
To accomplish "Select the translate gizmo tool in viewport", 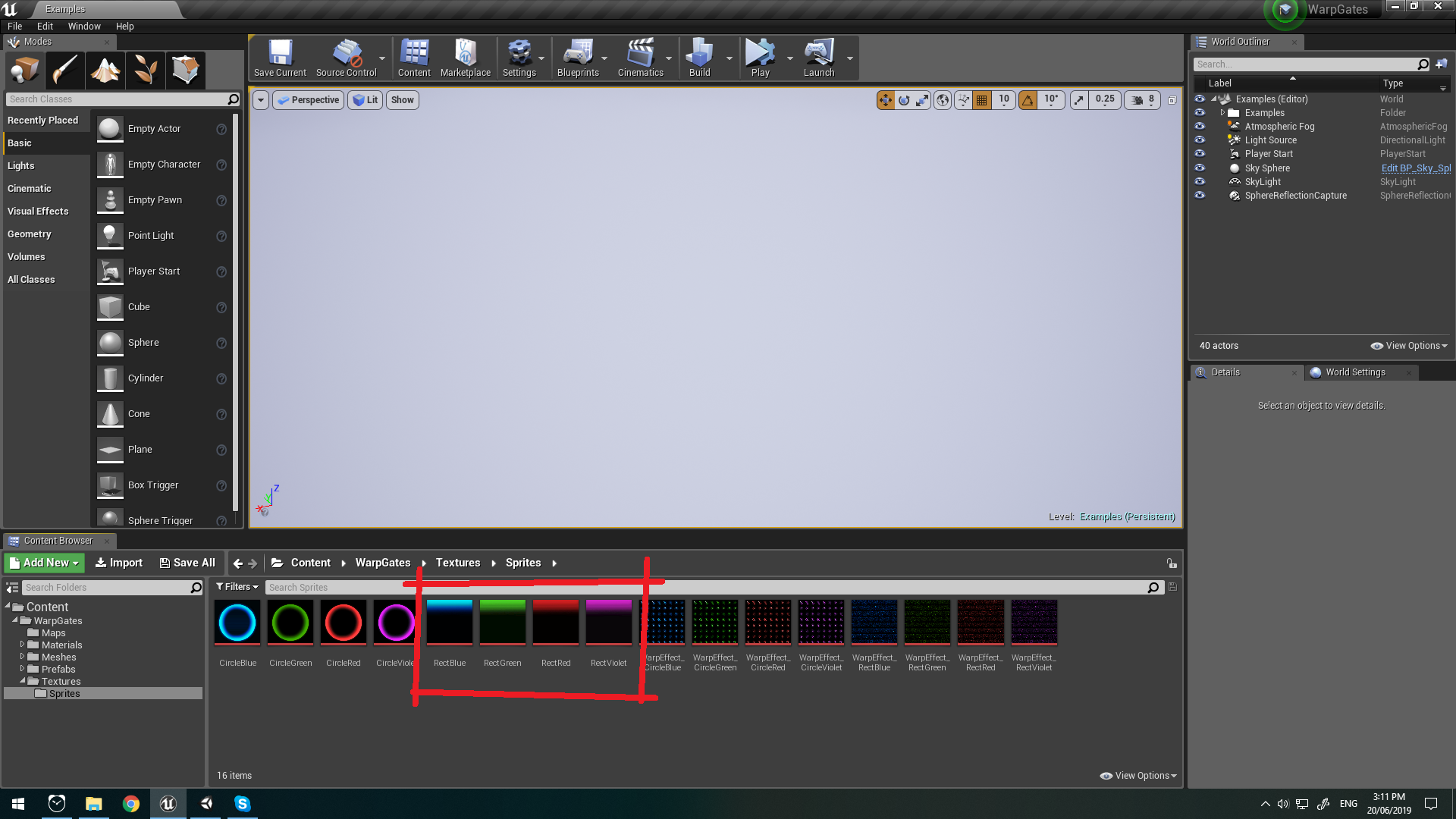I will point(886,100).
